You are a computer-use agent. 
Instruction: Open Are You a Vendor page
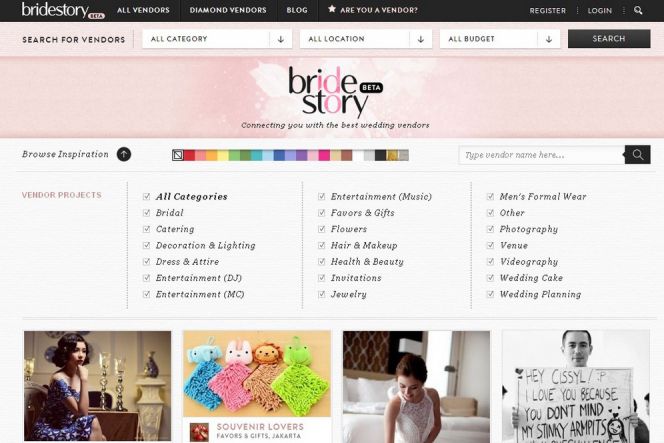(x=379, y=10)
